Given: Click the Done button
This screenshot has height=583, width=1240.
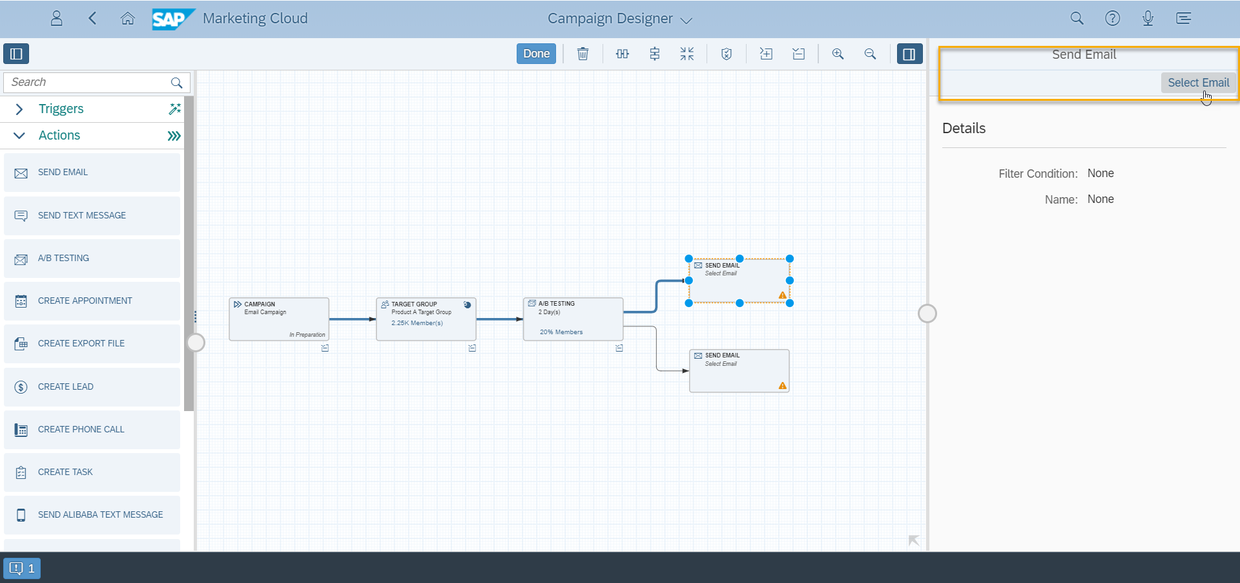Looking at the screenshot, I should point(536,54).
